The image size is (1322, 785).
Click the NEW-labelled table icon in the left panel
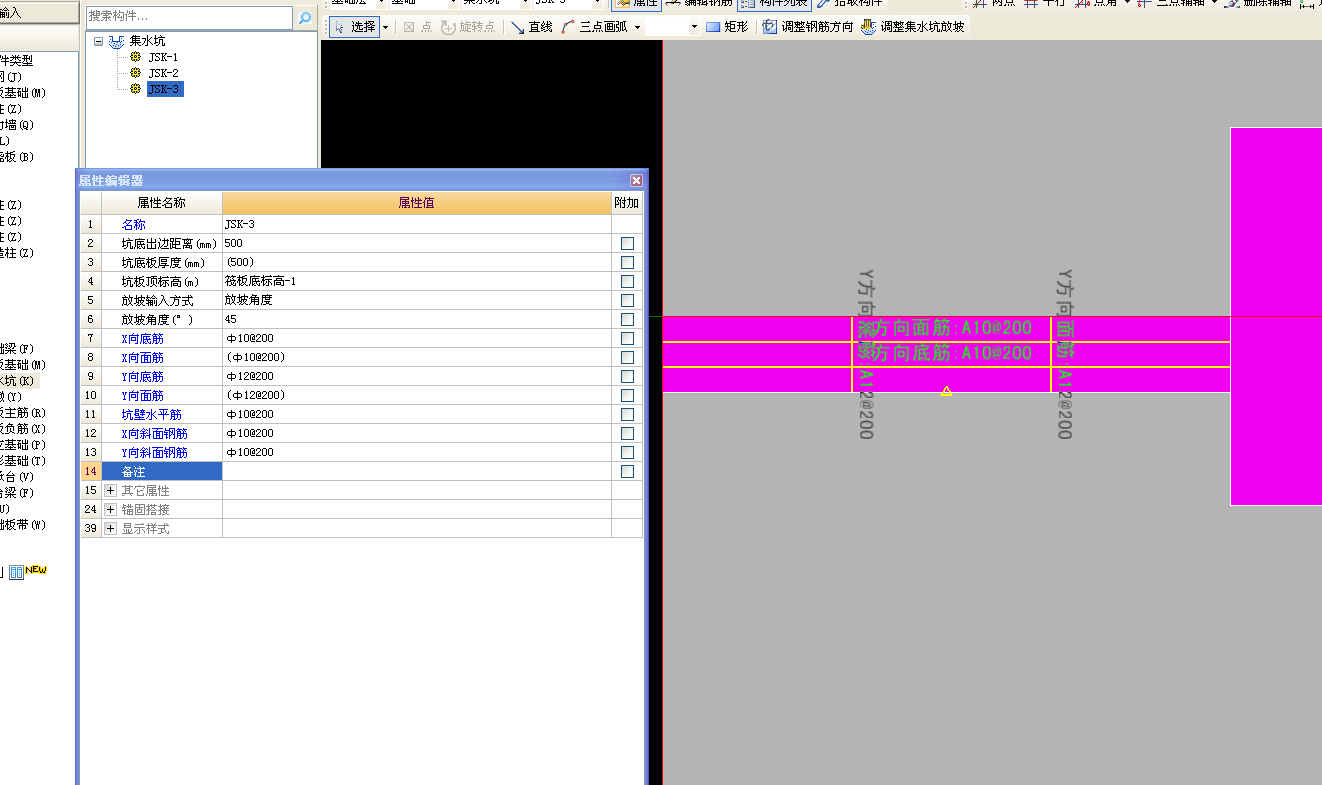(18, 572)
